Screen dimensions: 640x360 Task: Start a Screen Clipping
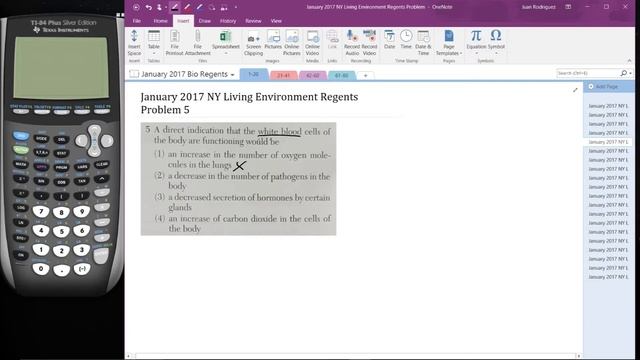click(253, 42)
